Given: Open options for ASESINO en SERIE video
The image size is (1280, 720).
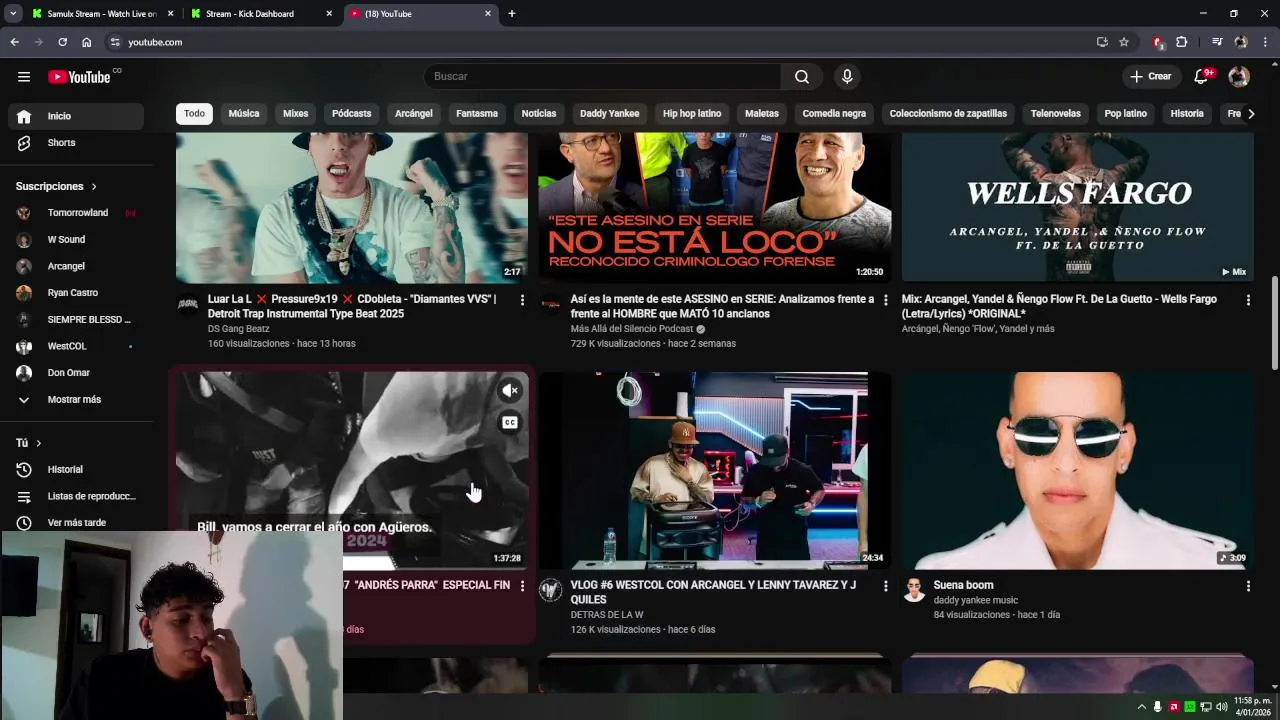Looking at the screenshot, I should click(x=885, y=300).
